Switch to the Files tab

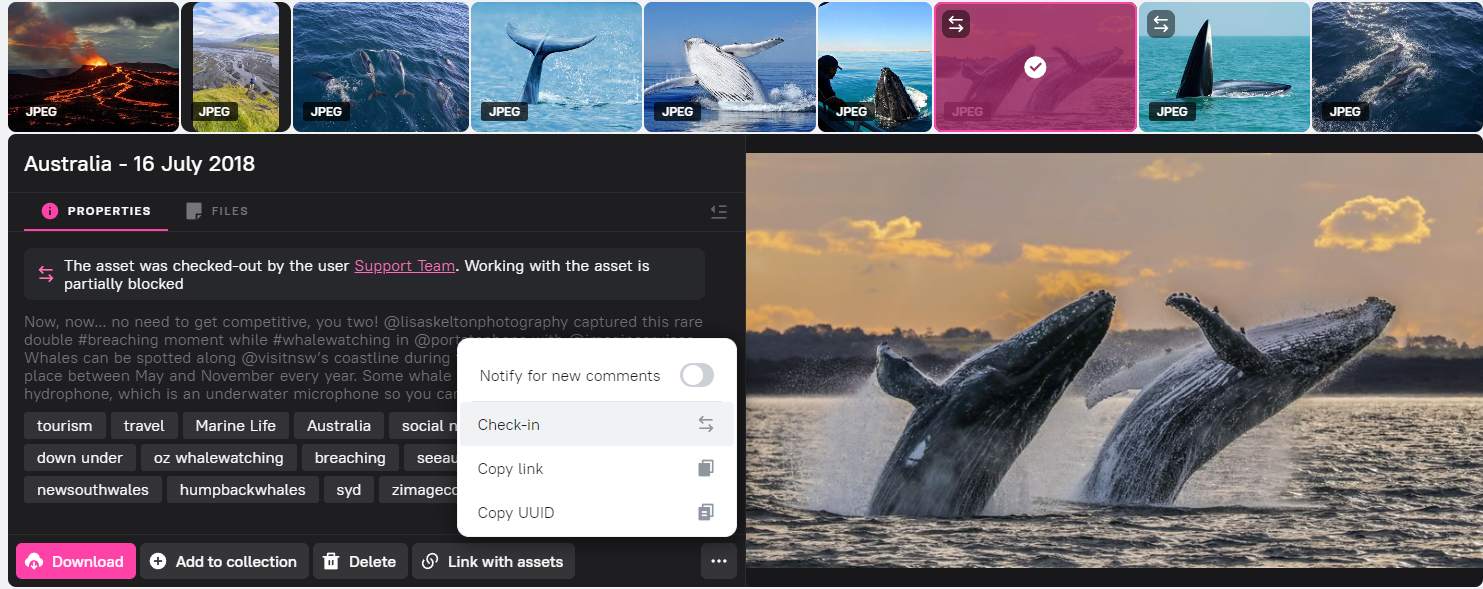218,212
